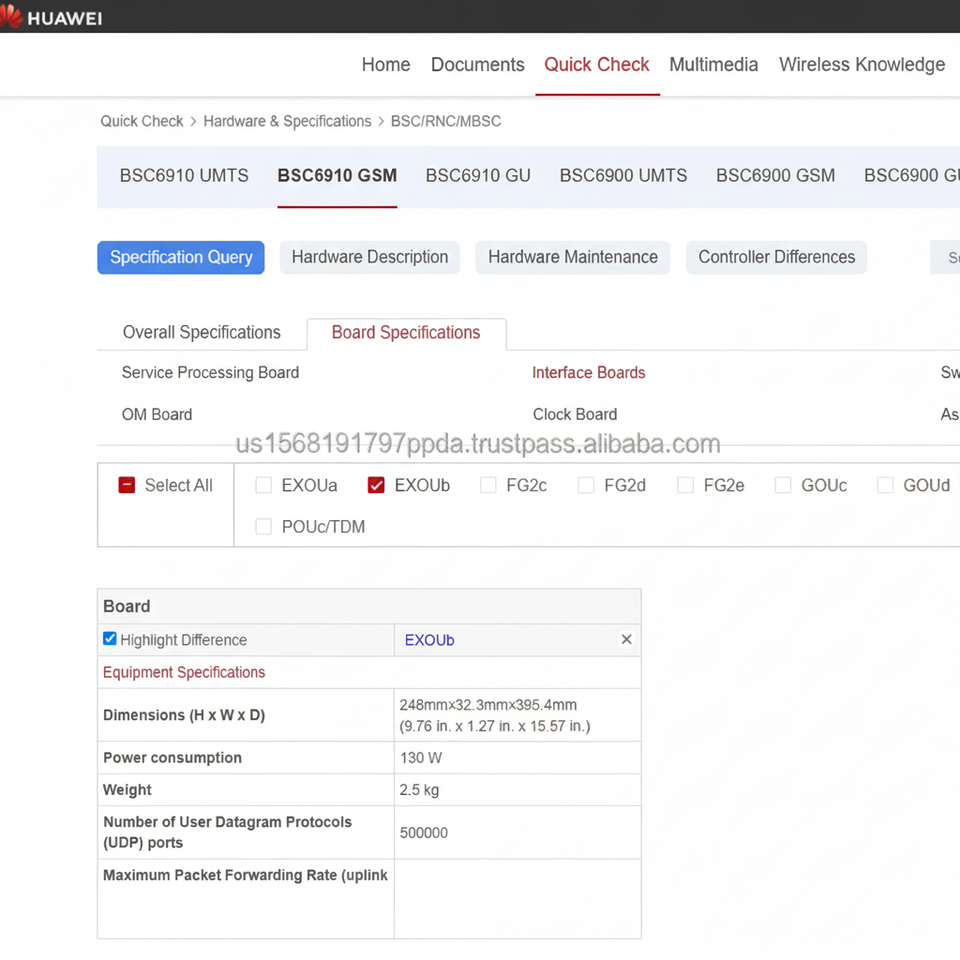Click the Hardware Description button
Image resolution: width=960 pixels, height=960 pixels.
click(369, 257)
